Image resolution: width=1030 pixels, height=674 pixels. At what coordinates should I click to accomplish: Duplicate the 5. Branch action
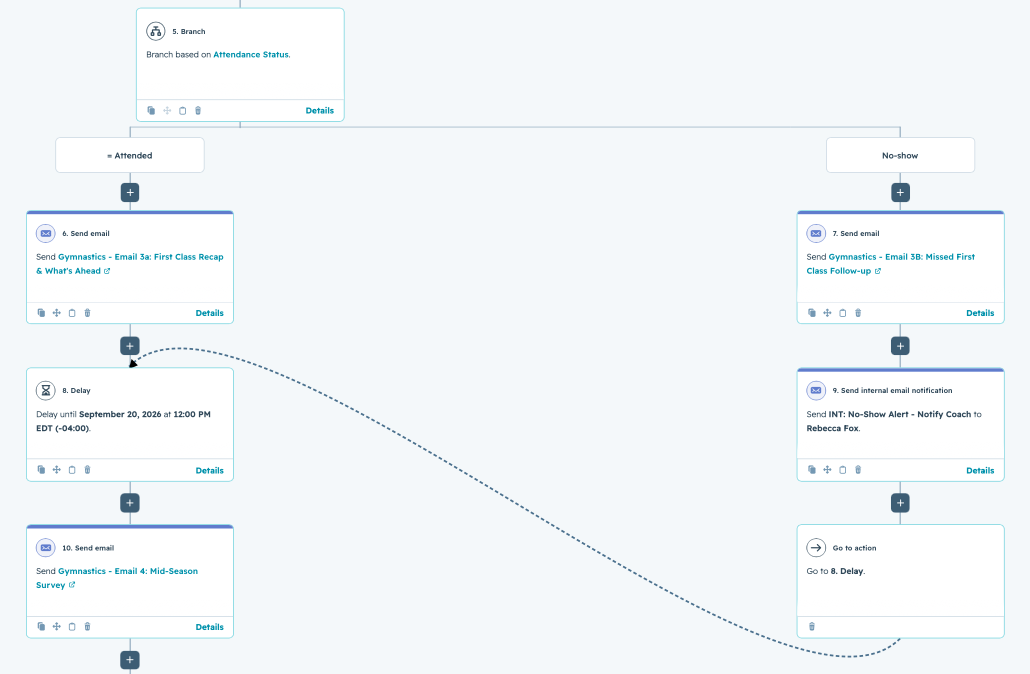(x=151, y=110)
